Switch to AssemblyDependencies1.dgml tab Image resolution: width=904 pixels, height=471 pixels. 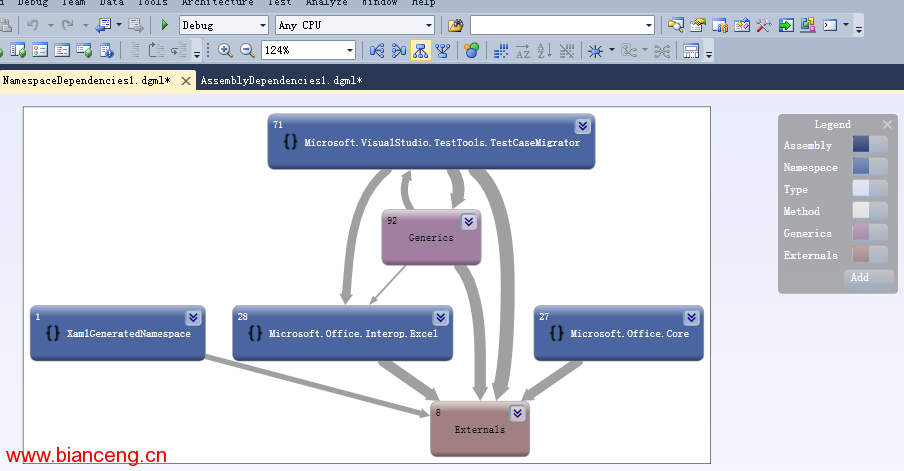[x=281, y=81]
